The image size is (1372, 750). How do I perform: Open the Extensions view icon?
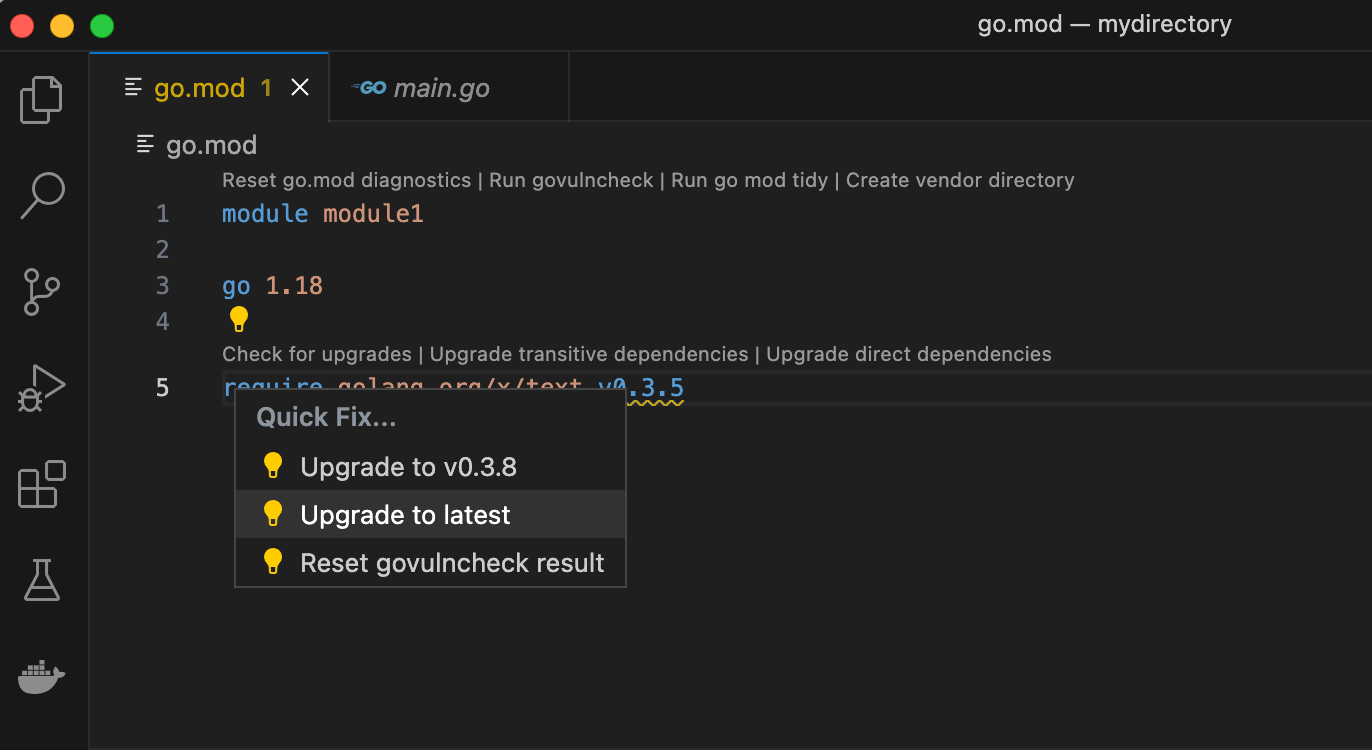(41, 484)
